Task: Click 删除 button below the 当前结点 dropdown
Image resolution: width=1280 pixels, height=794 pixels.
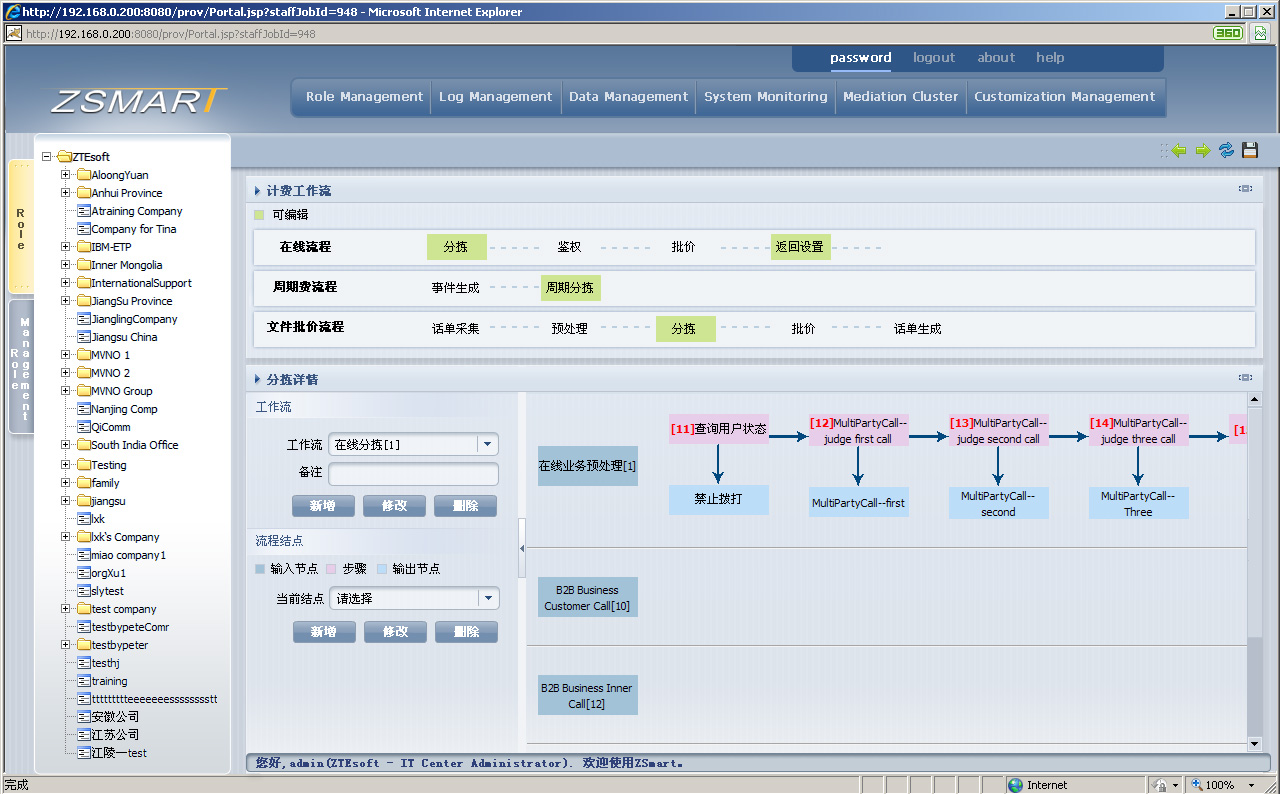Action: click(465, 632)
